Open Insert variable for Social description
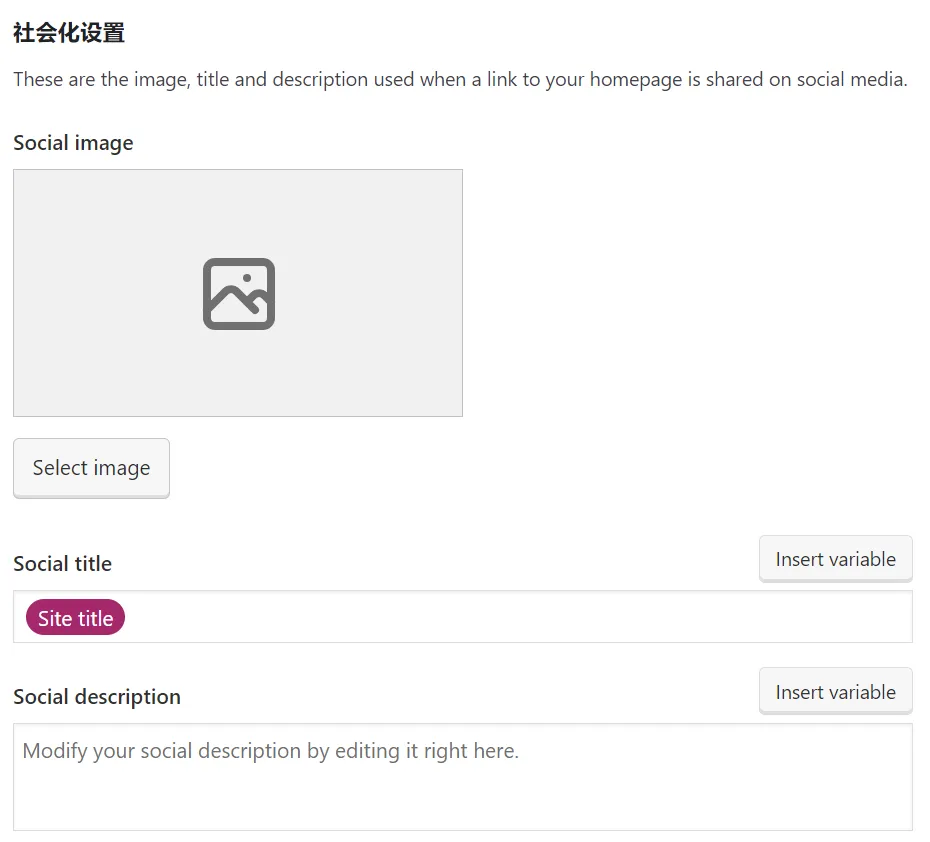 point(835,692)
